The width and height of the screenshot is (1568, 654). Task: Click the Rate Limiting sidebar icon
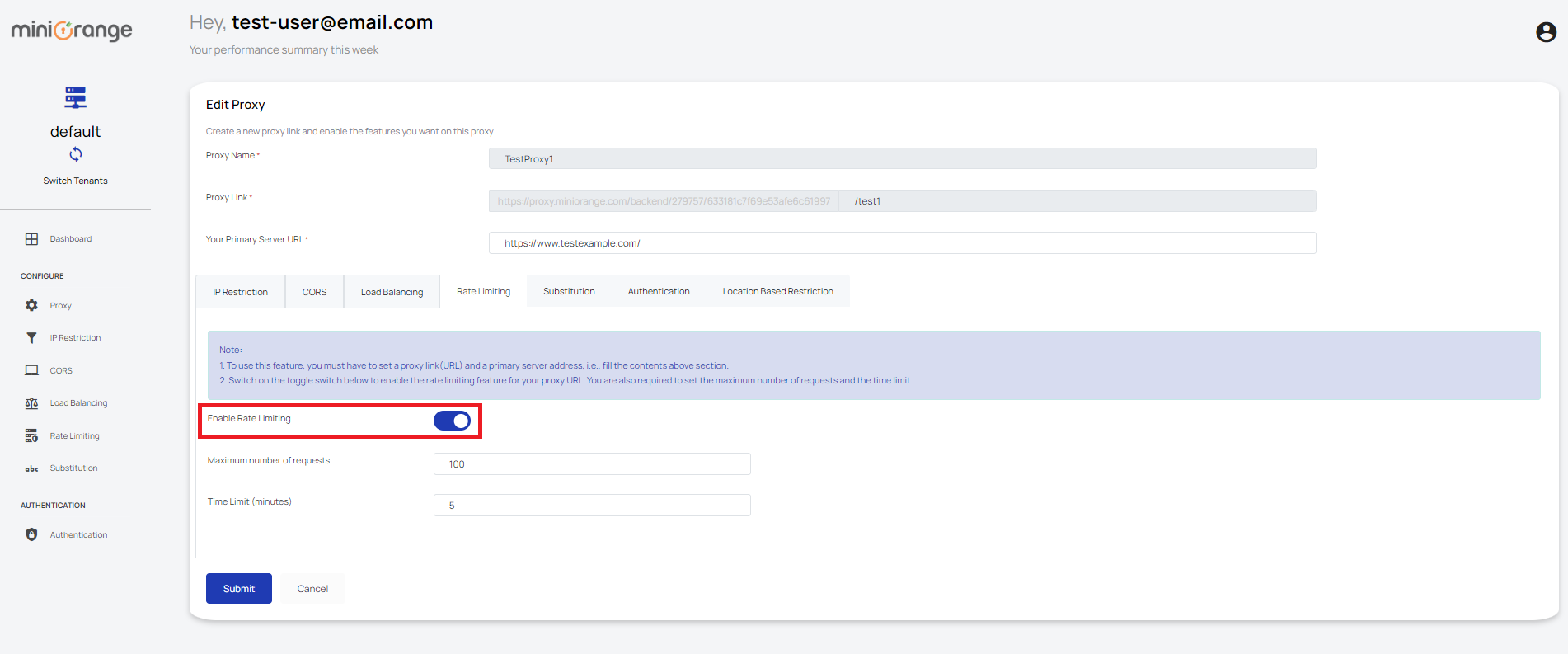pos(31,435)
